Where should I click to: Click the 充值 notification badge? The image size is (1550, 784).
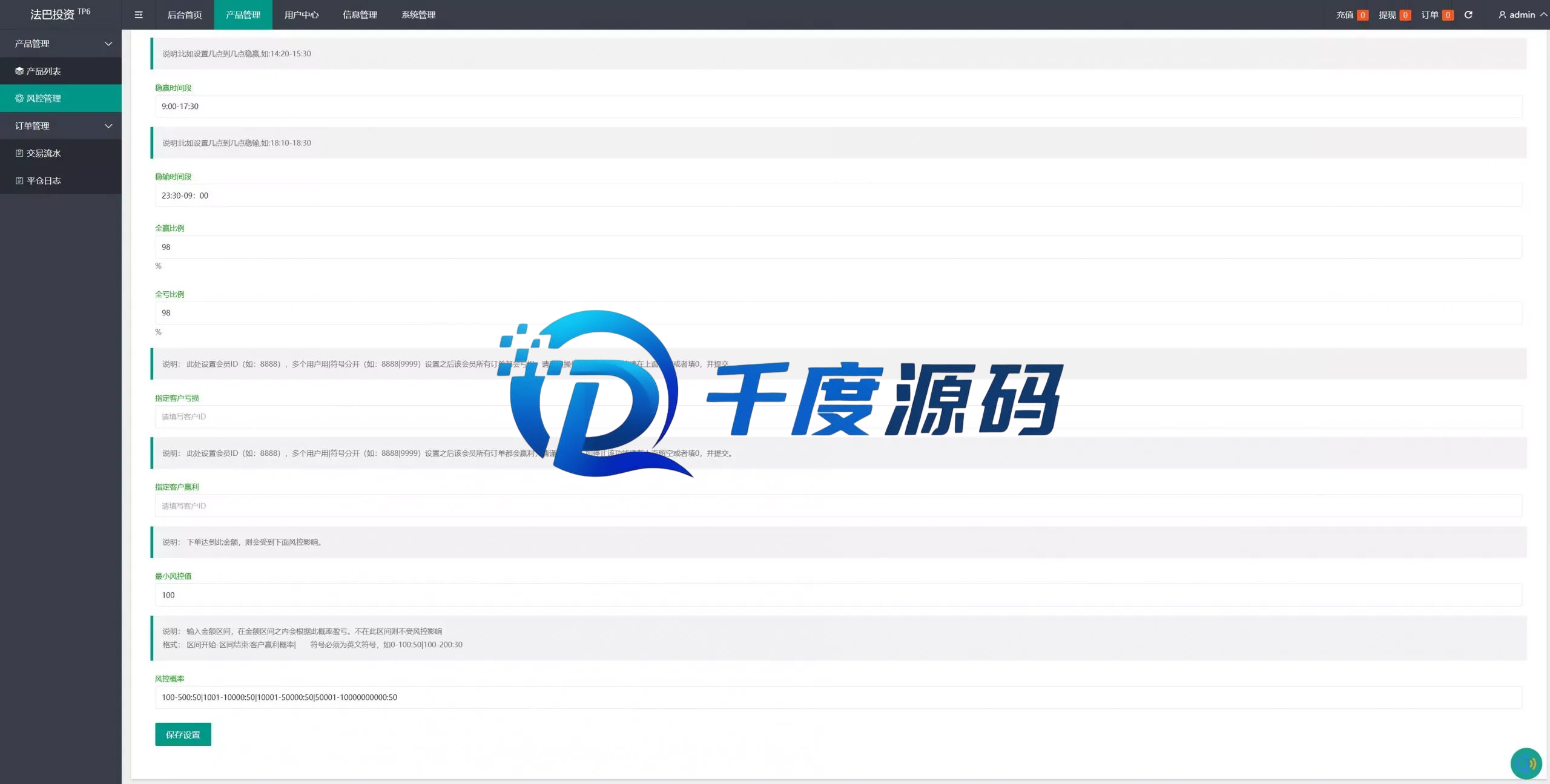click(1362, 15)
